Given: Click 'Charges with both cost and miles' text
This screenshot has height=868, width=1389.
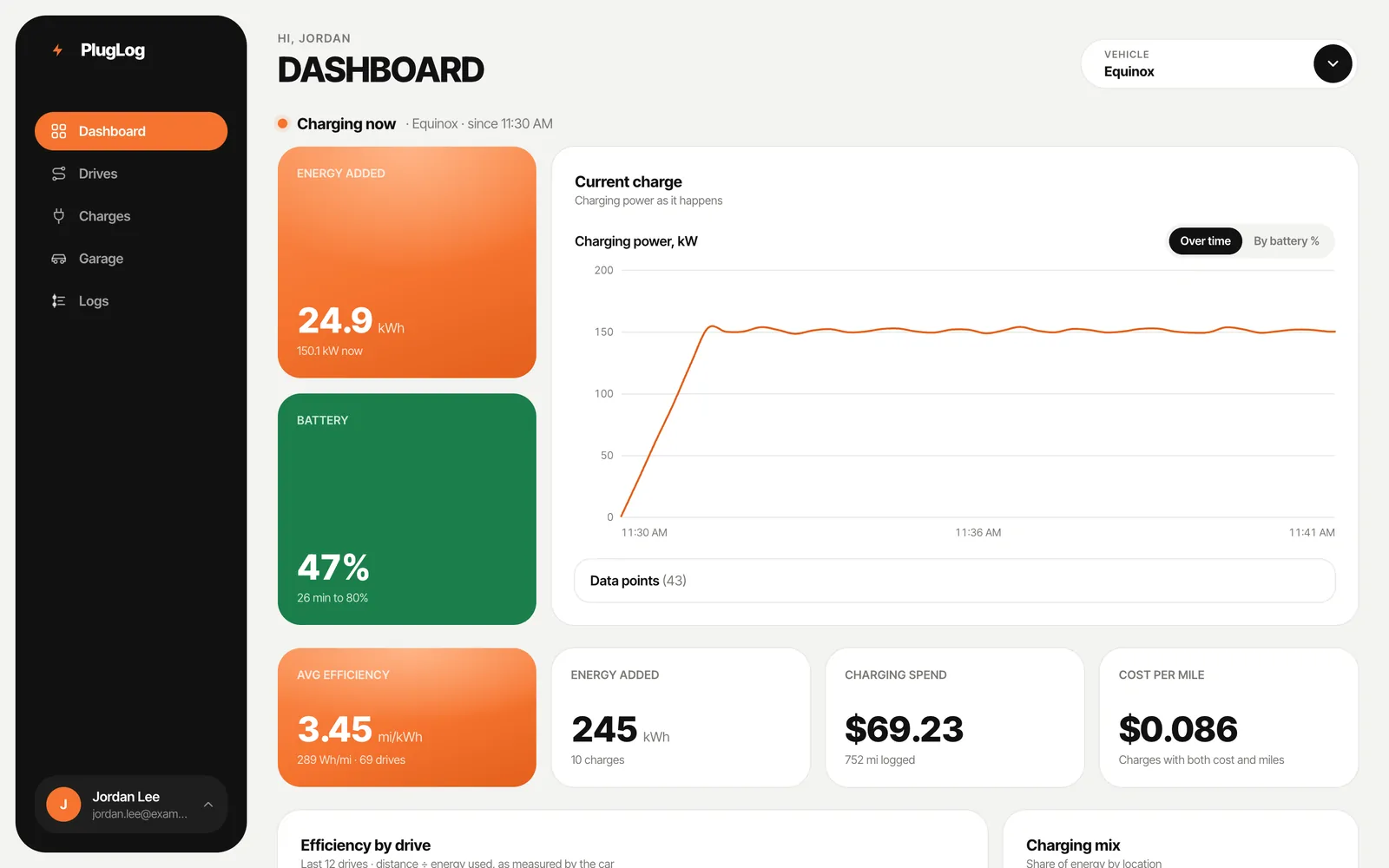Looking at the screenshot, I should coord(1201,759).
